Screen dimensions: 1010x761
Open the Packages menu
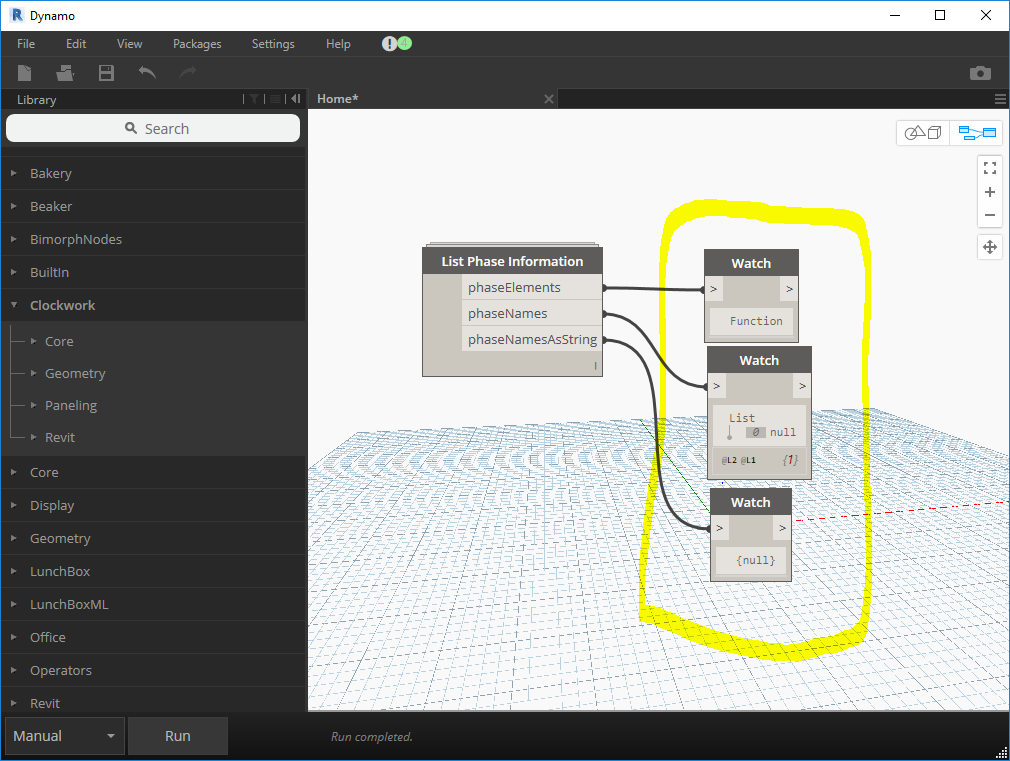coord(197,44)
